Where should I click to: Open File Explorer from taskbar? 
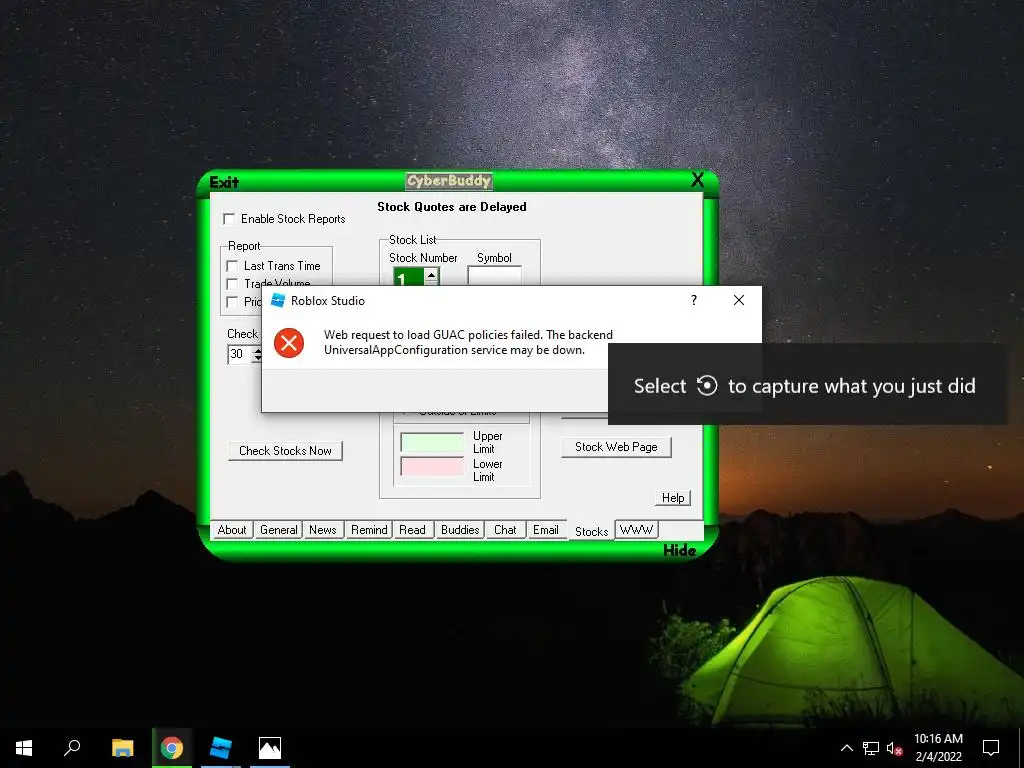pyautogui.click(x=122, y=748)
